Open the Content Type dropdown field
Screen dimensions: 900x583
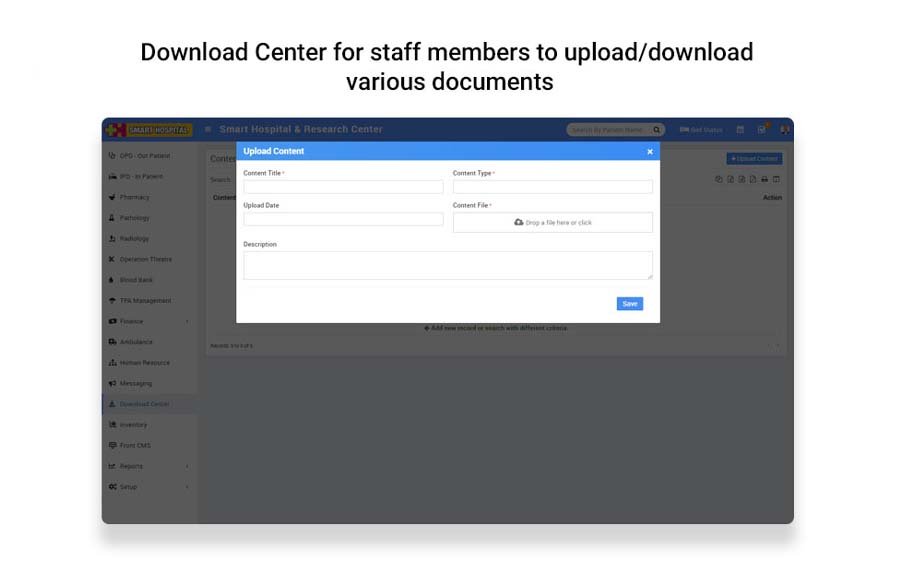tap(552, 187)
